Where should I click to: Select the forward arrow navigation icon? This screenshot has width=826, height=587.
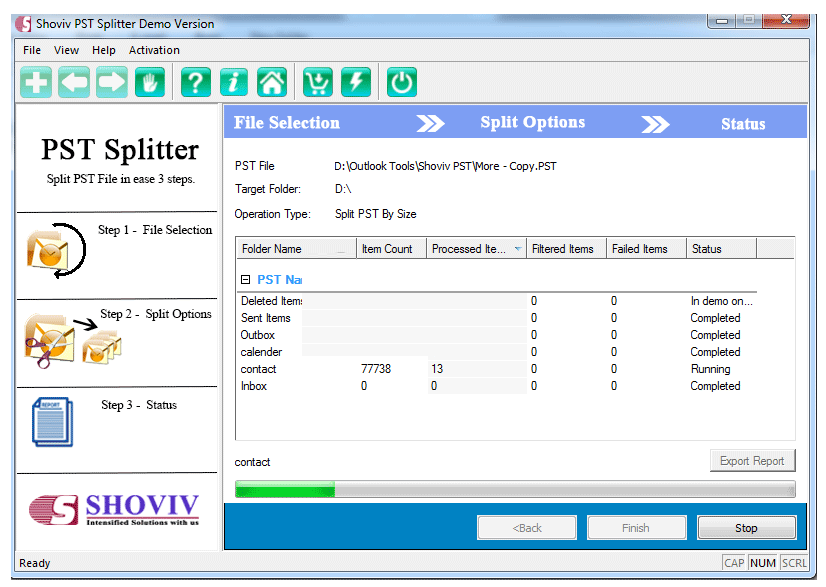pos(112,82)
